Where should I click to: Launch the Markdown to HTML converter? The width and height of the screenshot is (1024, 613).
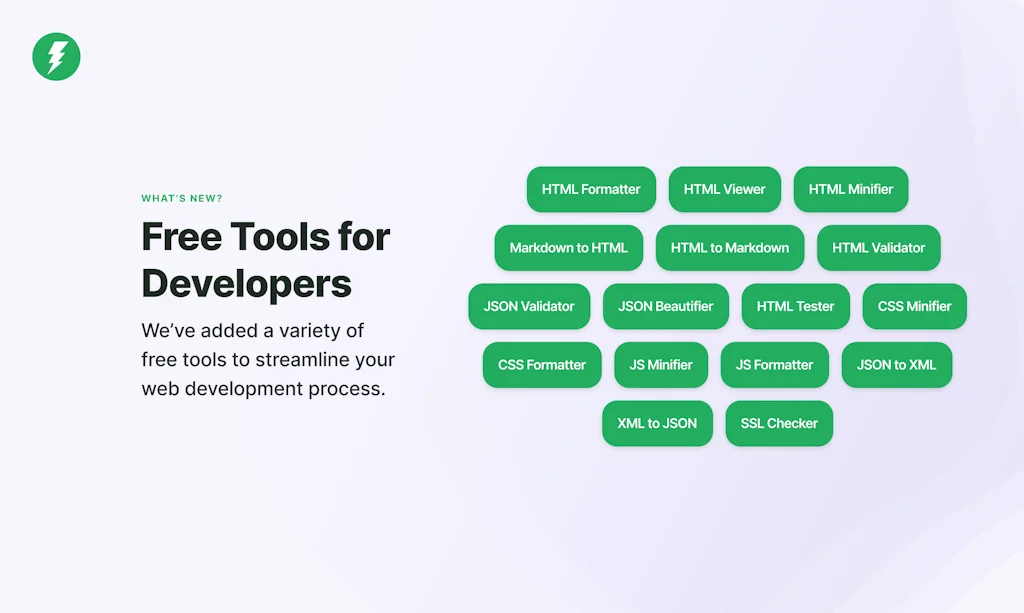point(568,248)
